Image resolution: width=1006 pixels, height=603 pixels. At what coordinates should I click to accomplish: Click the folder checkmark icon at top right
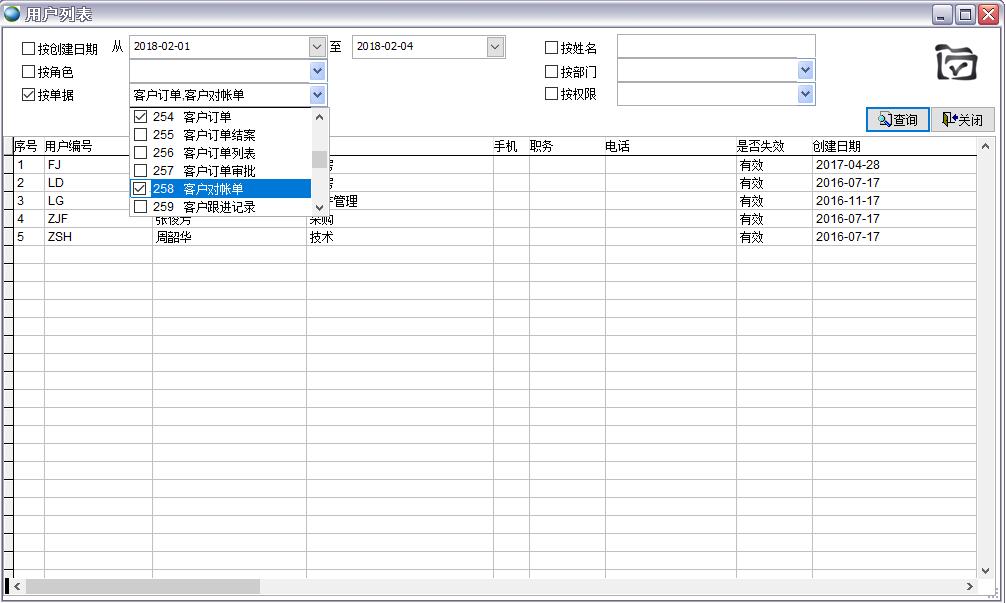pos(956,63)
